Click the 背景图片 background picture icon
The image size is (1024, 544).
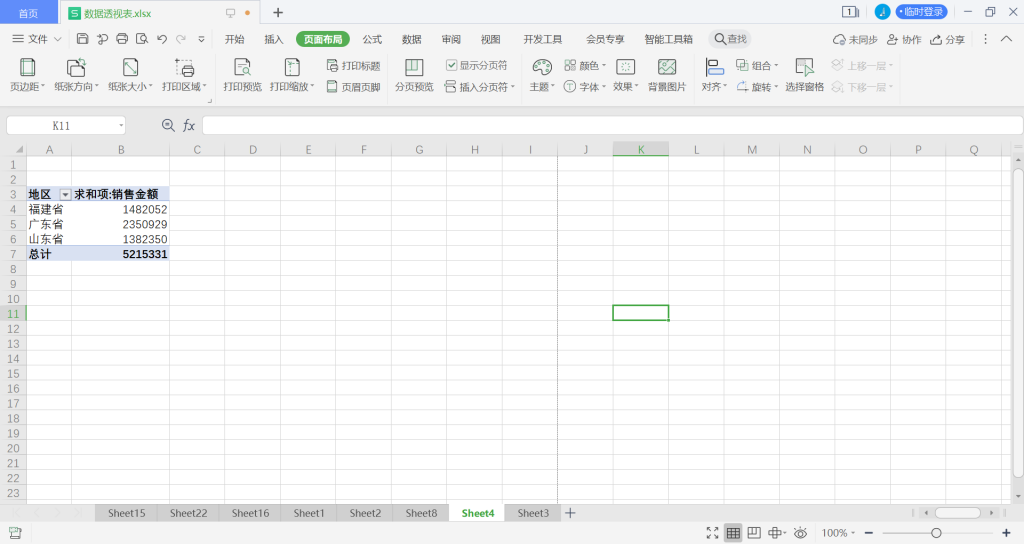tap(667, 75)
